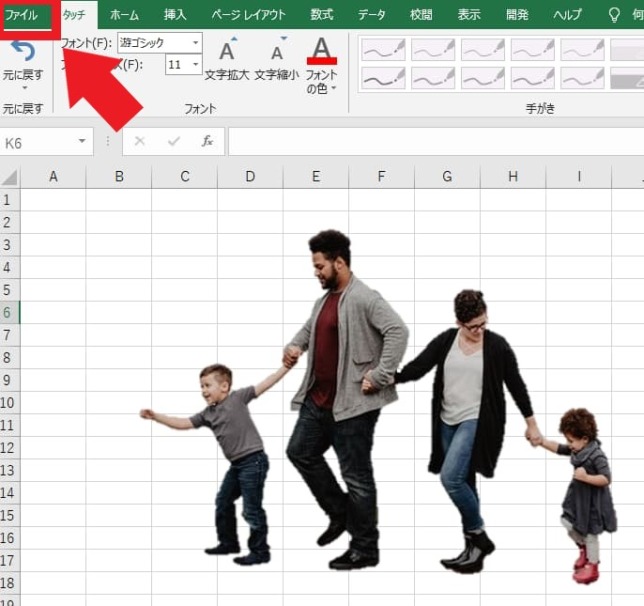This screenshot has height=606, width=644.
Task: Apply the red フォントの色 font color
Action: (322, 51)
